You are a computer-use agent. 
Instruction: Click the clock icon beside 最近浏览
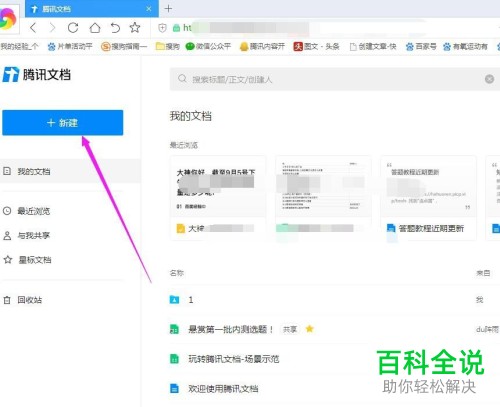click(x=7, y=211)
